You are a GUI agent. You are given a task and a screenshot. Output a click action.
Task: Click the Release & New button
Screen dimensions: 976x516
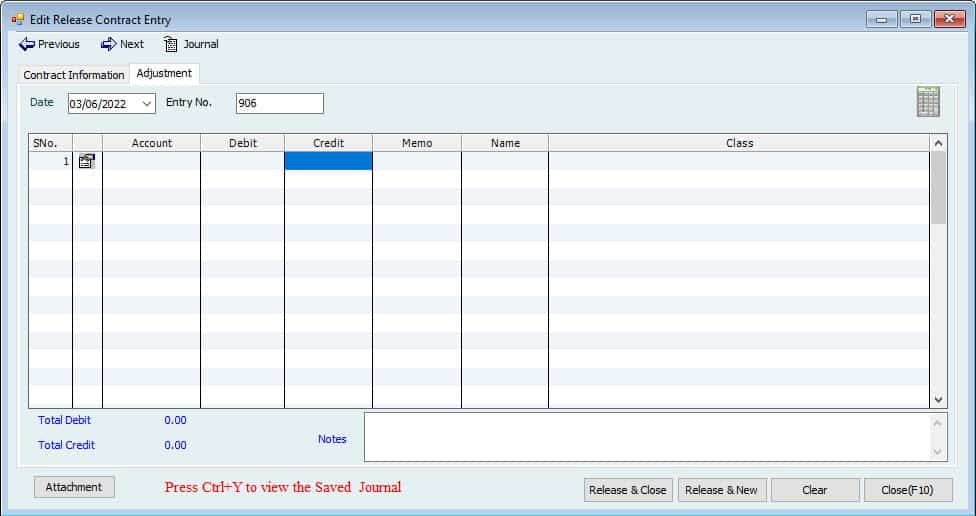(x=721, y=490)
